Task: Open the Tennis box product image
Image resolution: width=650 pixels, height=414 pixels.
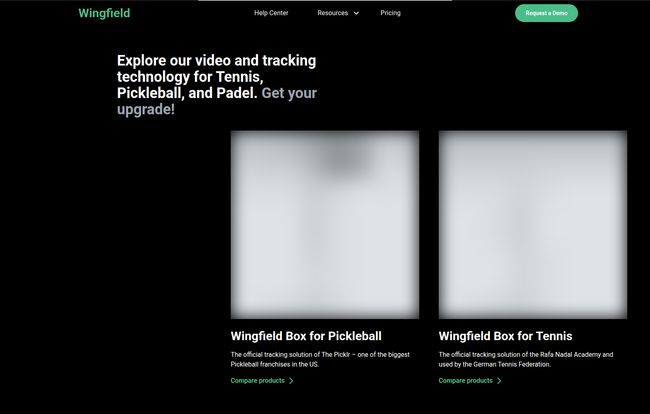Action: tap(532, 224)
